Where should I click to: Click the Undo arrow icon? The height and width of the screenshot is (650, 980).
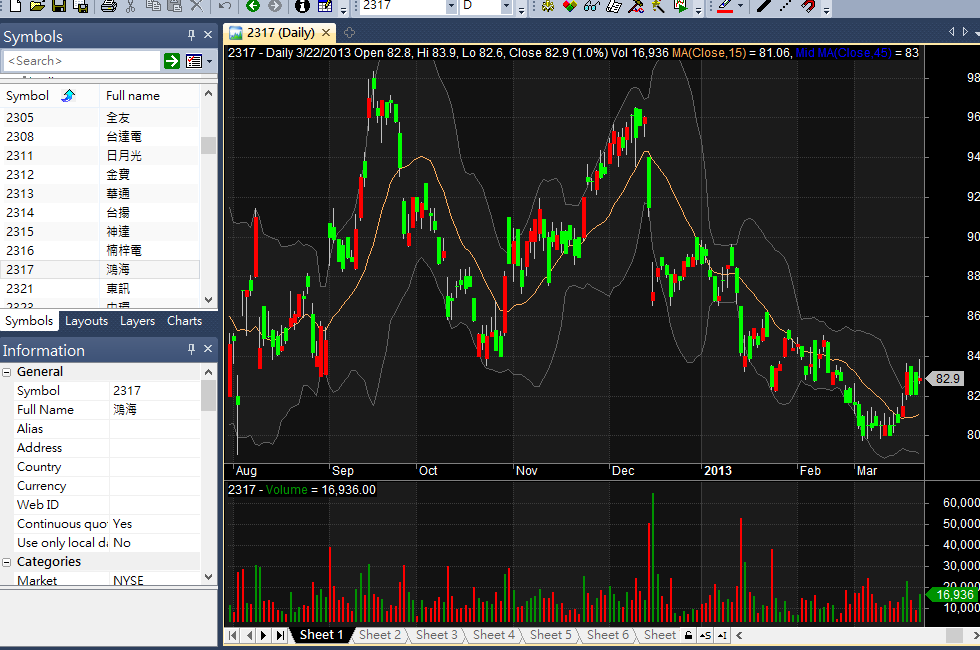[x=225, y=6]
